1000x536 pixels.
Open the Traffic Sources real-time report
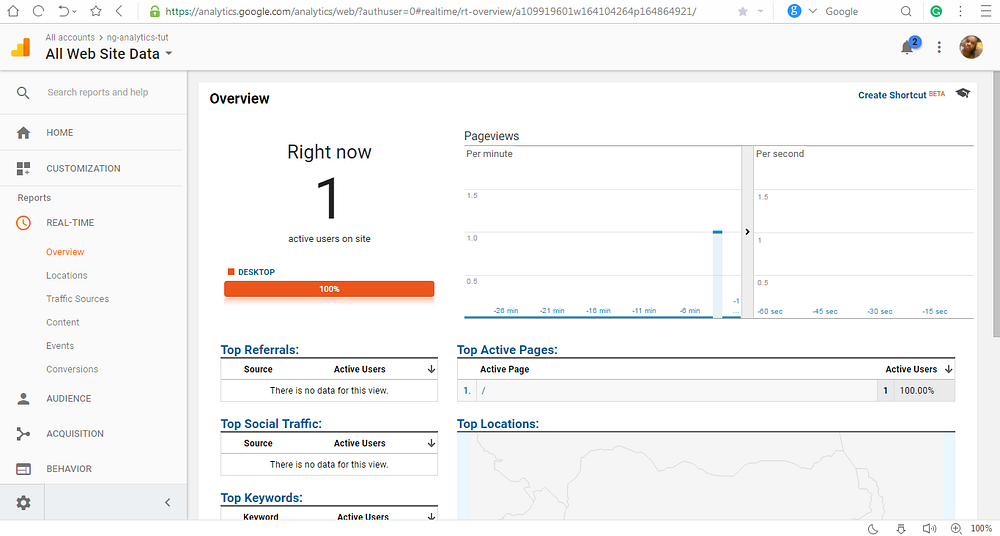(x=77, y=299)
